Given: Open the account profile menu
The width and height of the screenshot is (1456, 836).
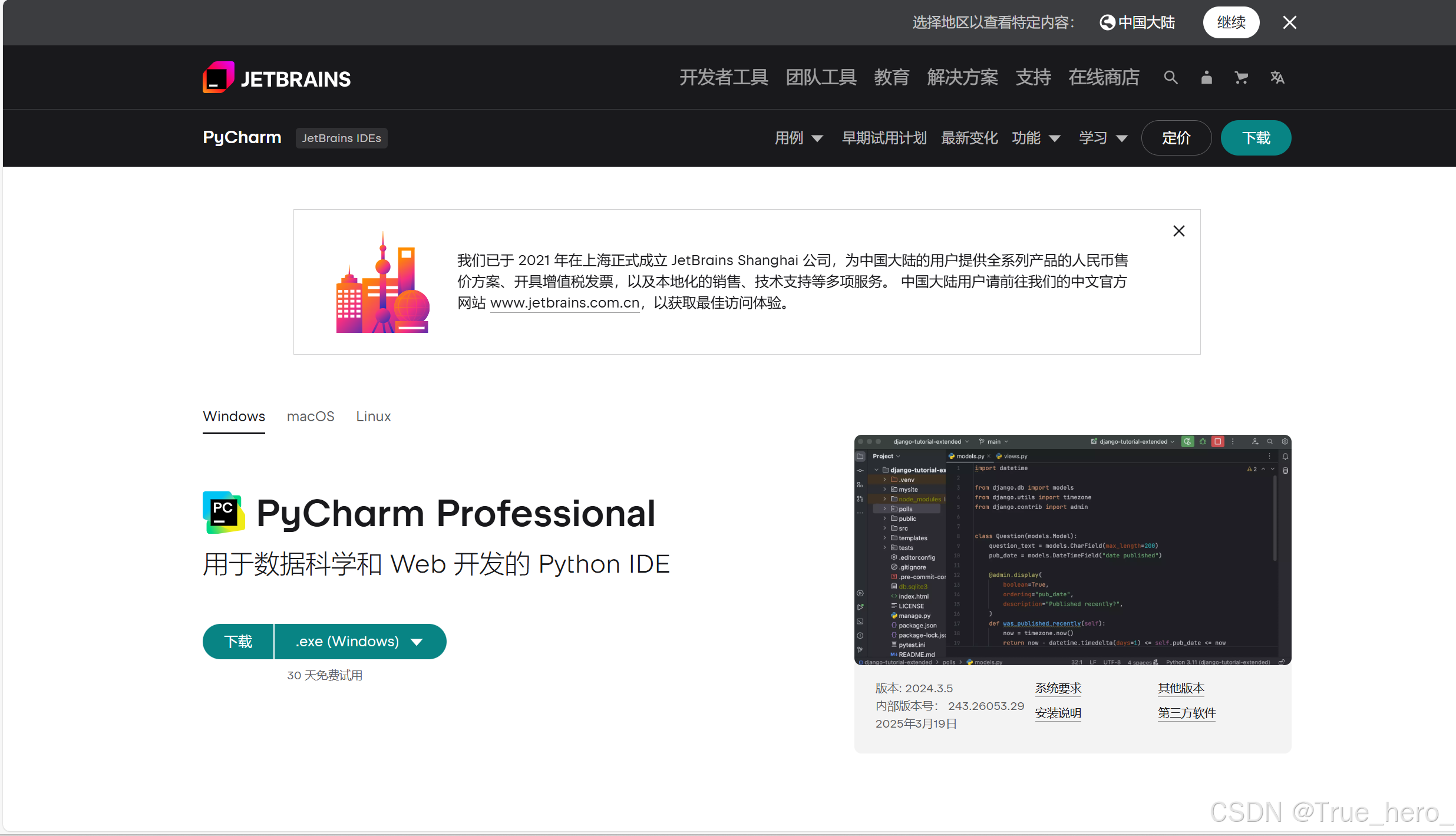Looking at the screenshot, I should 1206,77.
